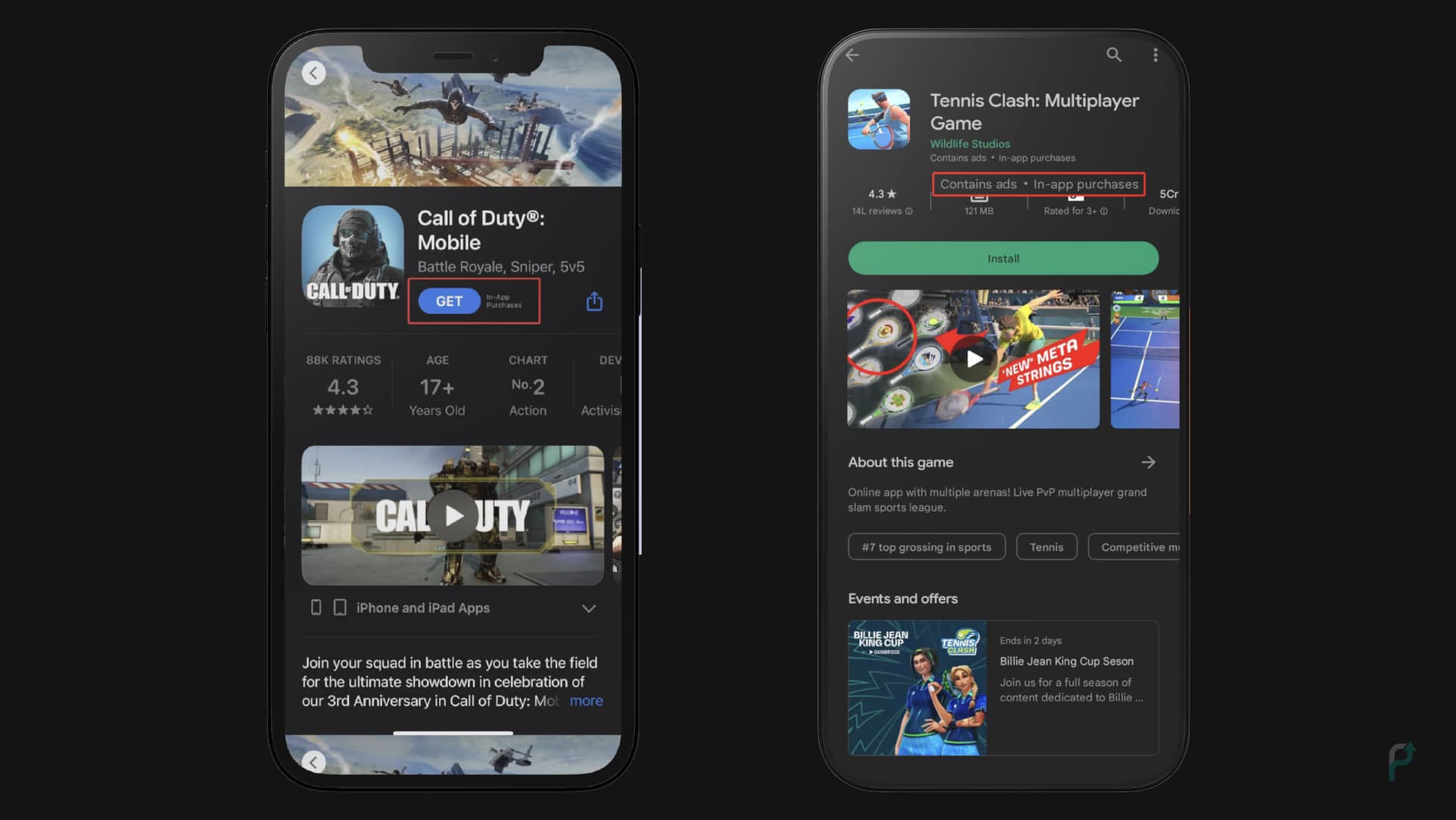Tap the 17+ Years Old age rating
Viewport: 1456px width, 820px height.
(437, 386)
